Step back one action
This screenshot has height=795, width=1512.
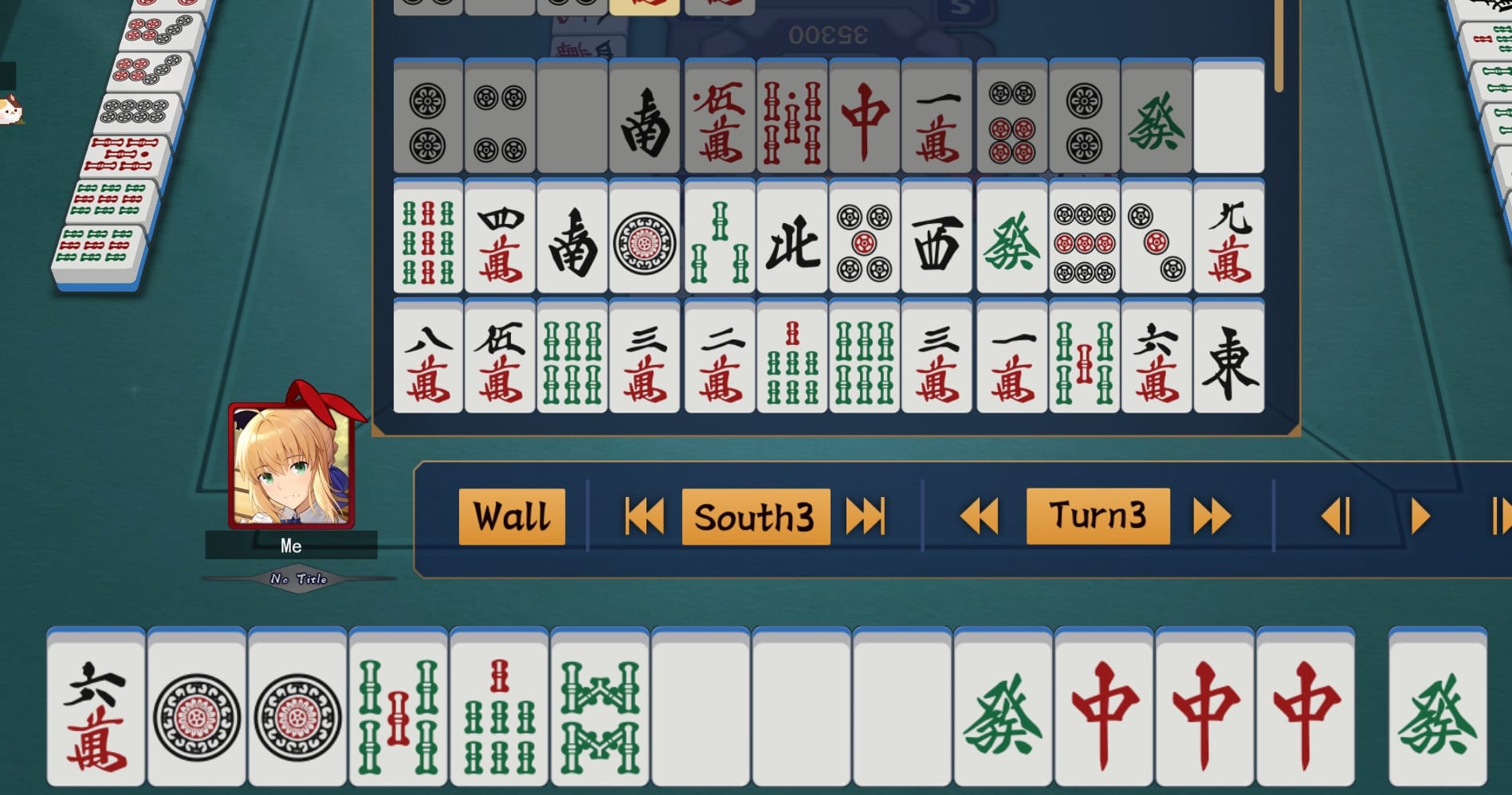pyautogui.click(x=1337, y=516)
